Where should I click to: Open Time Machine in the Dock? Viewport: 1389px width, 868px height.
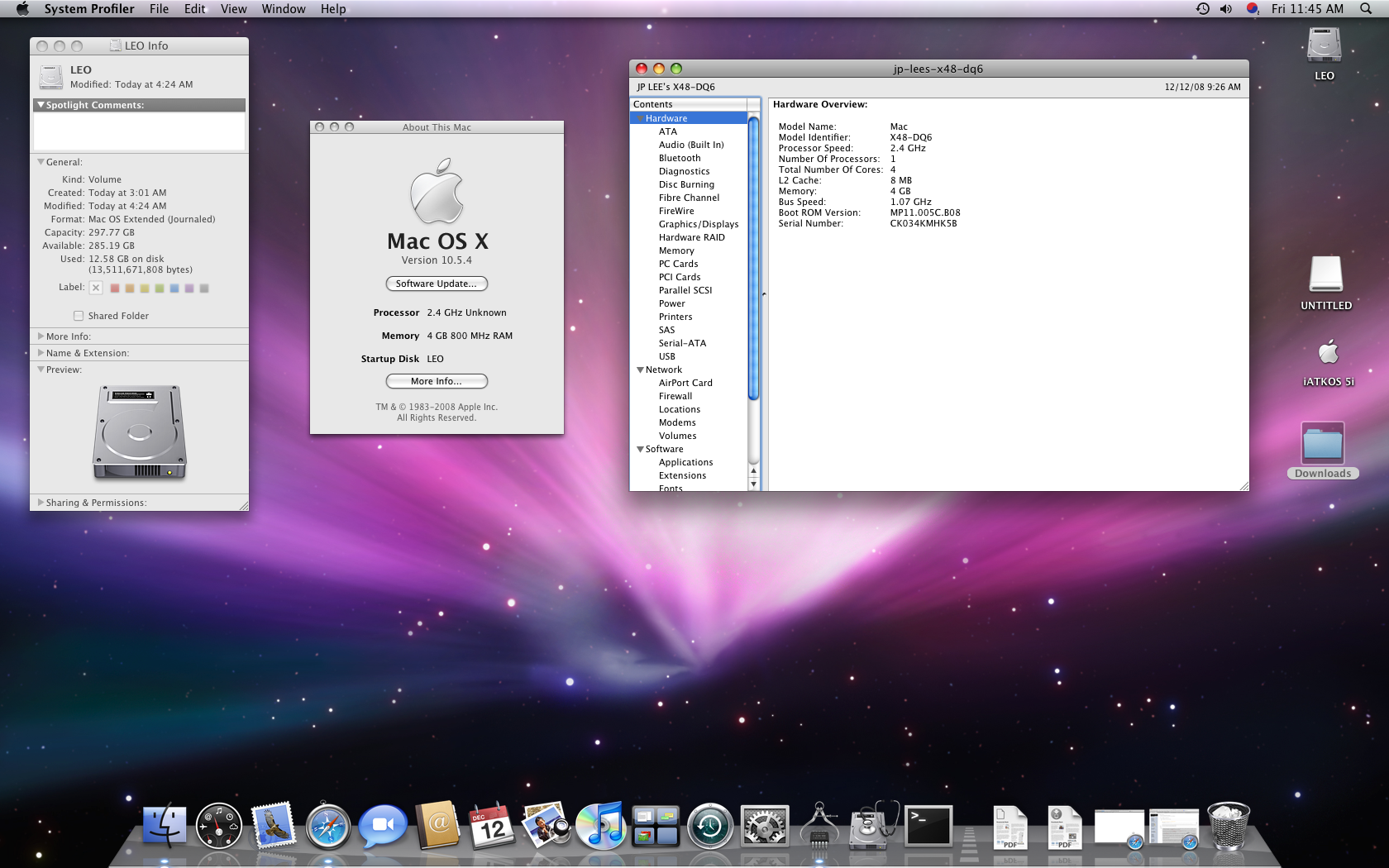[710, 826]
